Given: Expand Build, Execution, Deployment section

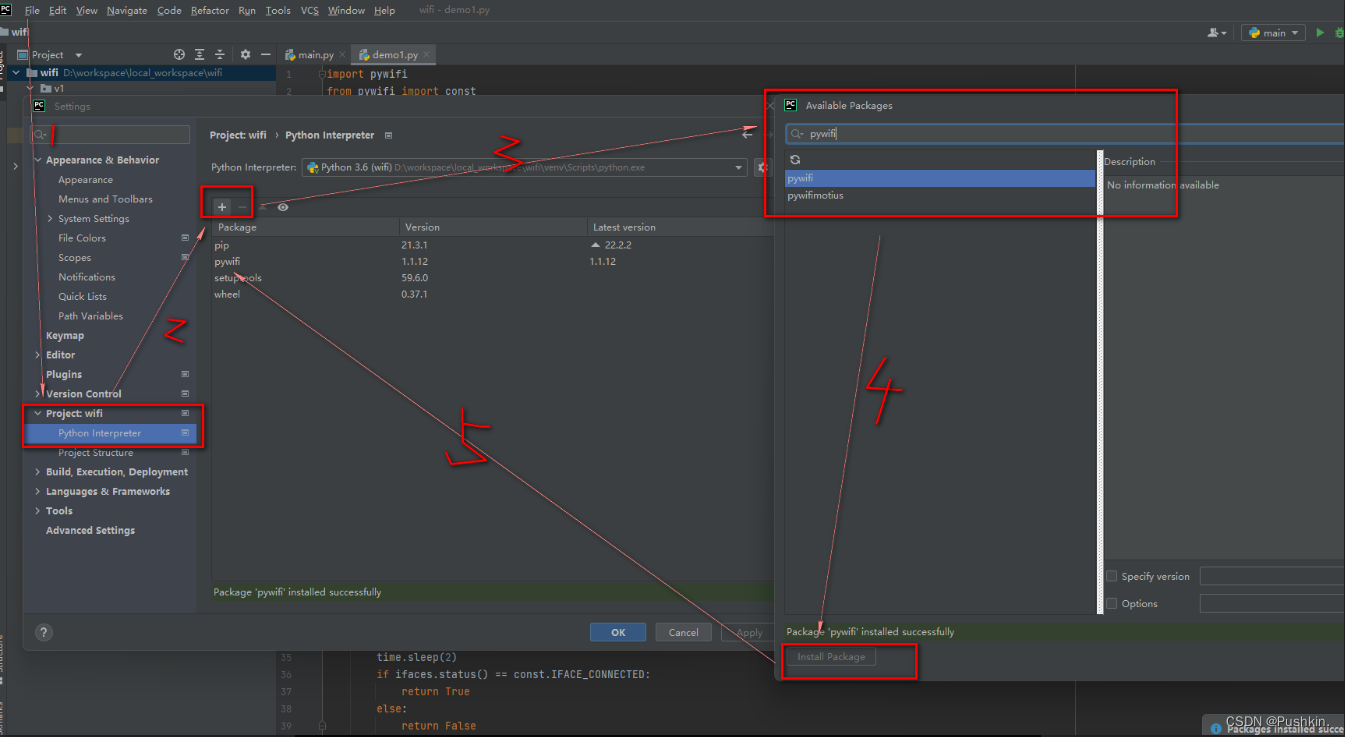Looking at the screenshot, I should click(38, 472).
